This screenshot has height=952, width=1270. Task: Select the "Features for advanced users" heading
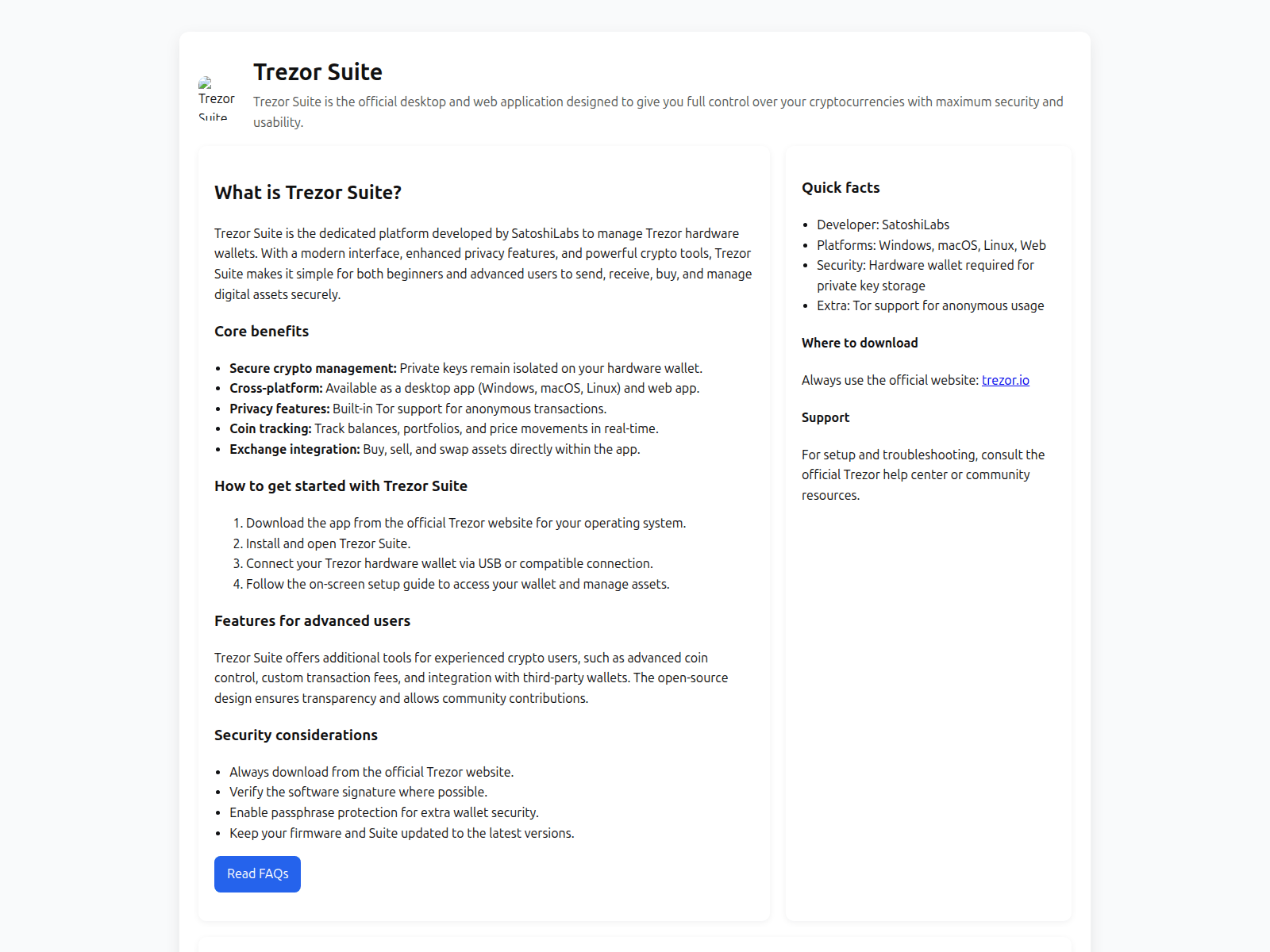pyautogui.click(x=312, y=621)
